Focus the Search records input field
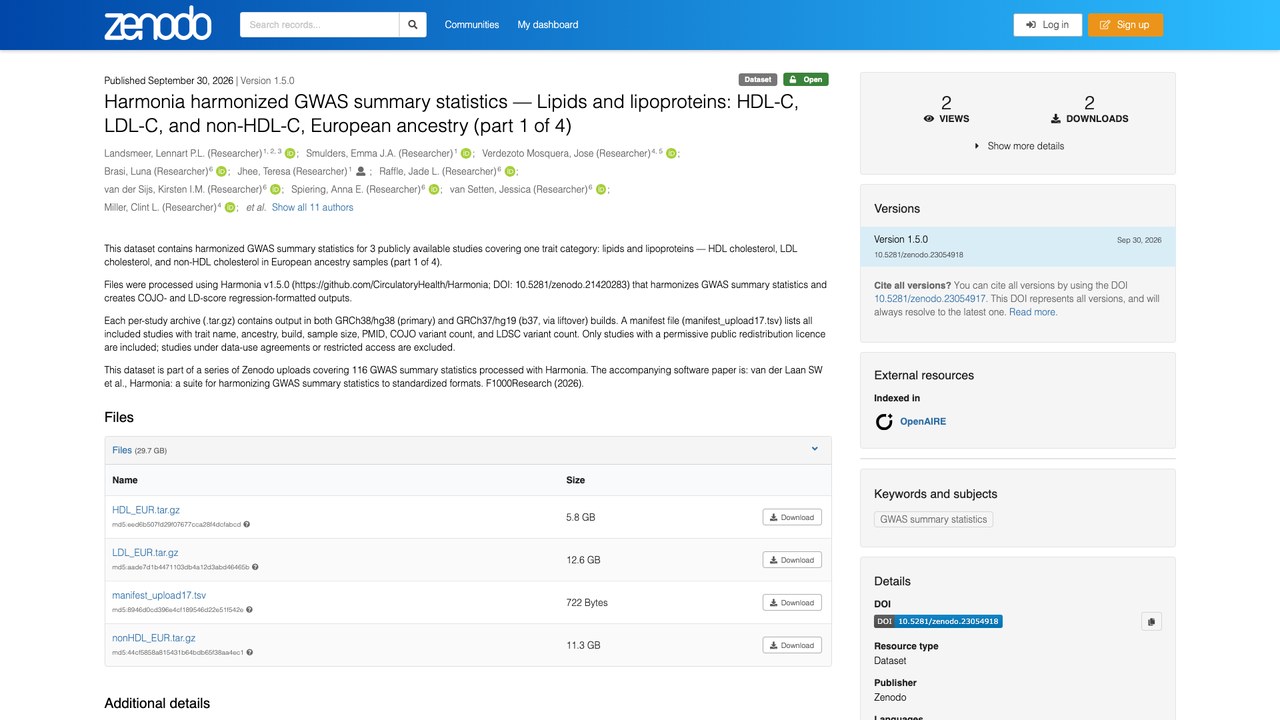1280x720 pixels. (320, 25)
